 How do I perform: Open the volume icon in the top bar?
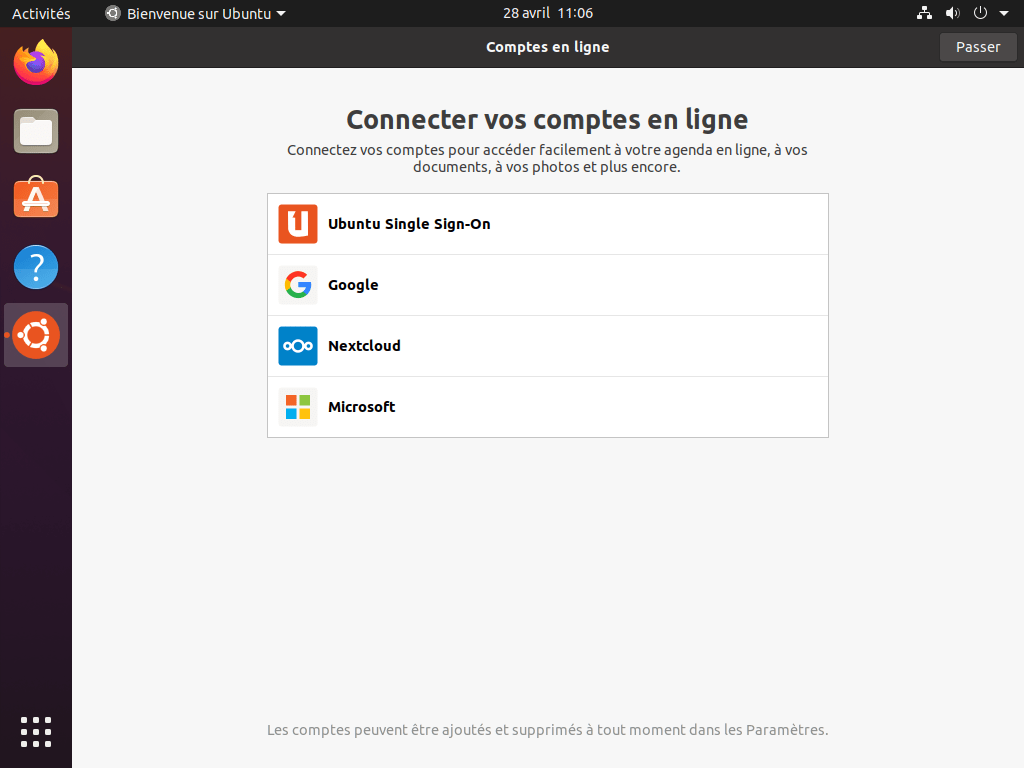(x=953, y=13)
